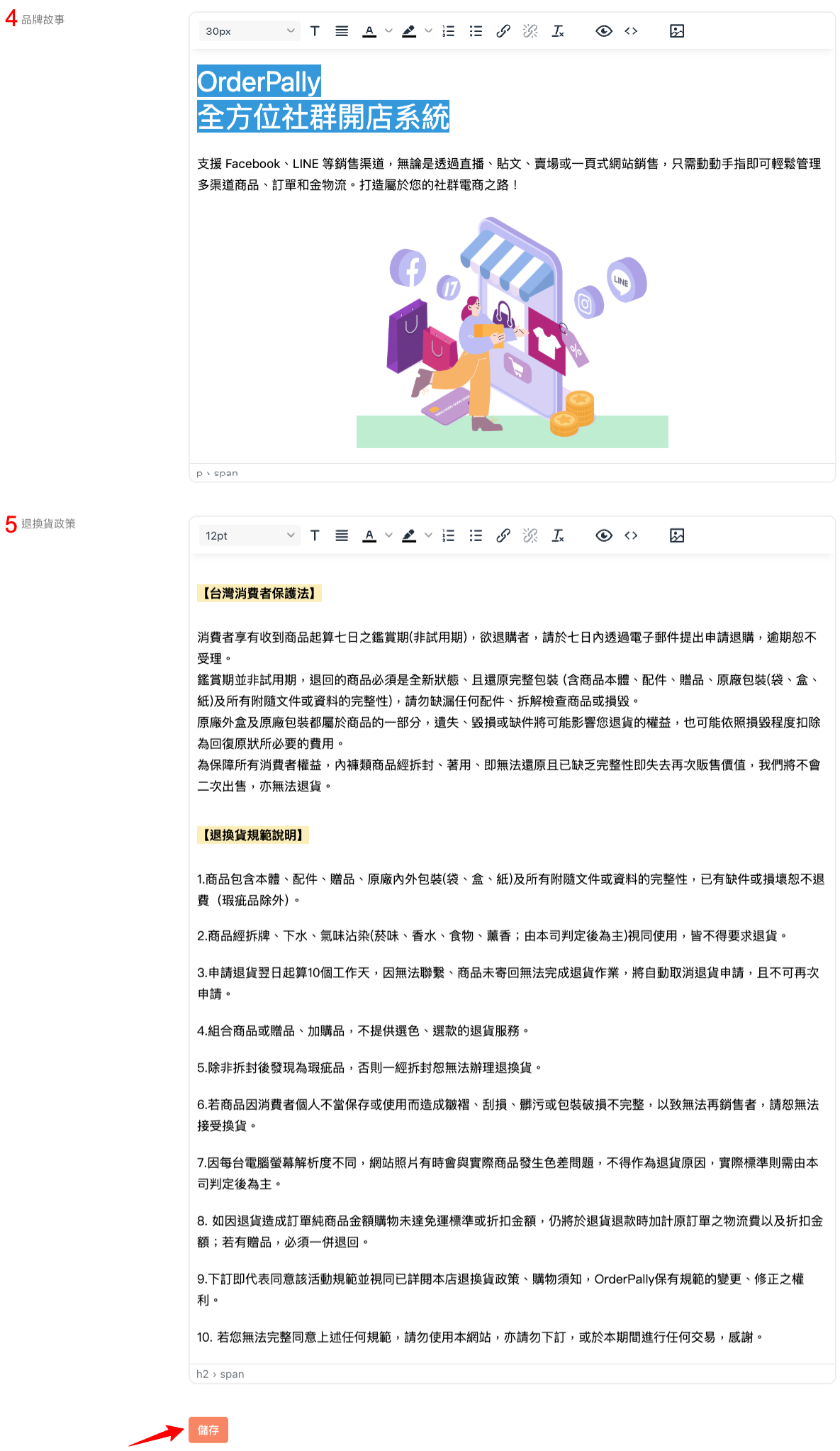Click the 品牌故事 section label
This screenshot has height=1451, width=840.
point(43,19)
